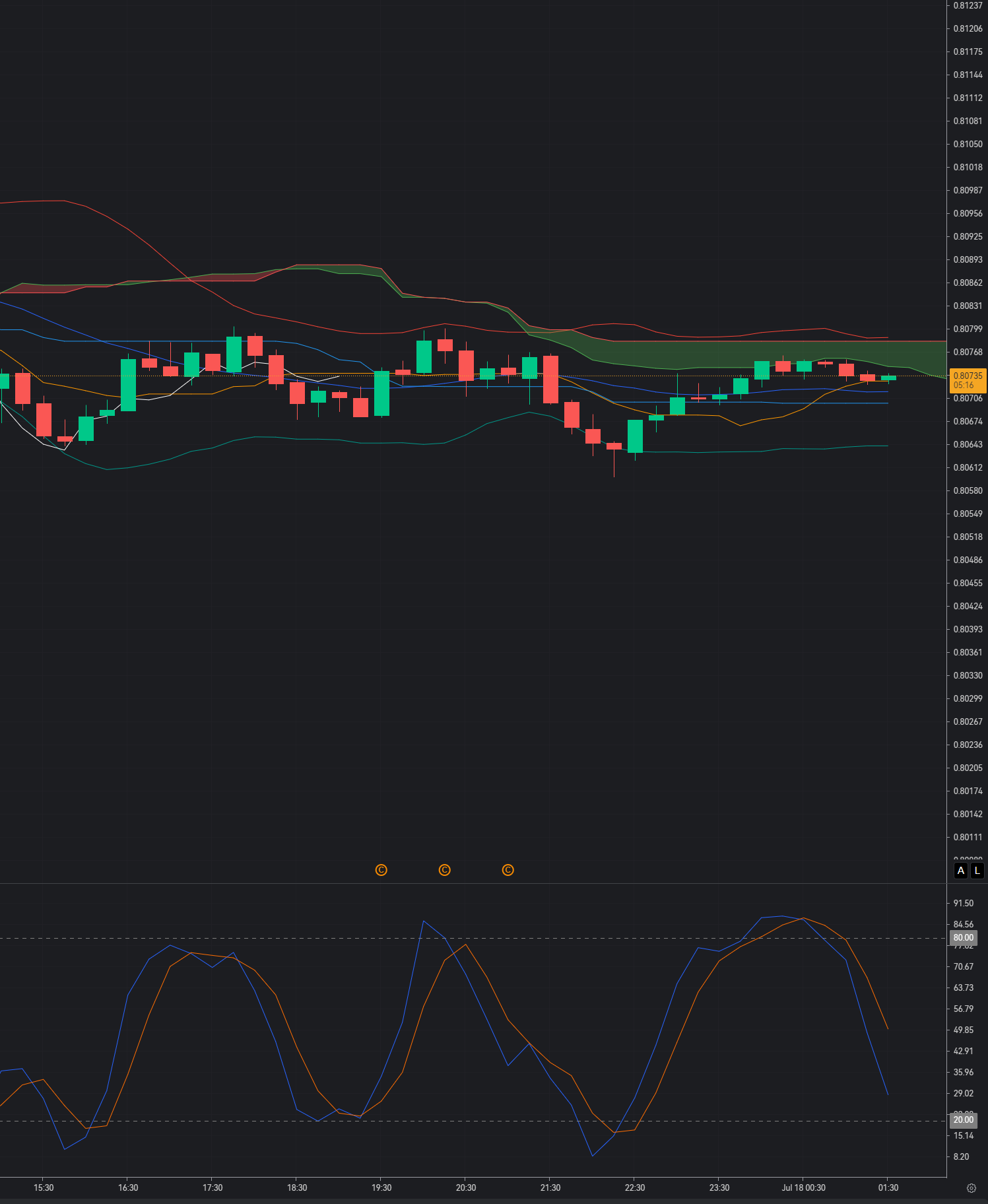Click the 21:30 time axis label
Screen dimensions: 988x1204
click(x=550, y=1187)
